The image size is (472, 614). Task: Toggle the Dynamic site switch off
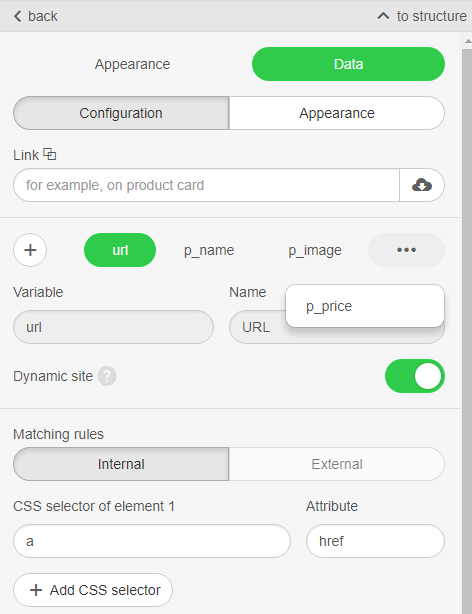point(415,376)
